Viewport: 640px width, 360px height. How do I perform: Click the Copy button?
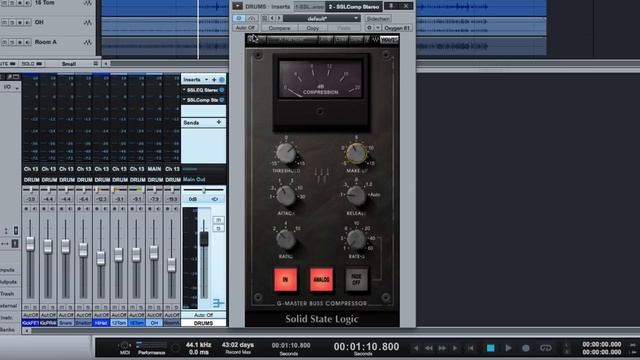313,28
